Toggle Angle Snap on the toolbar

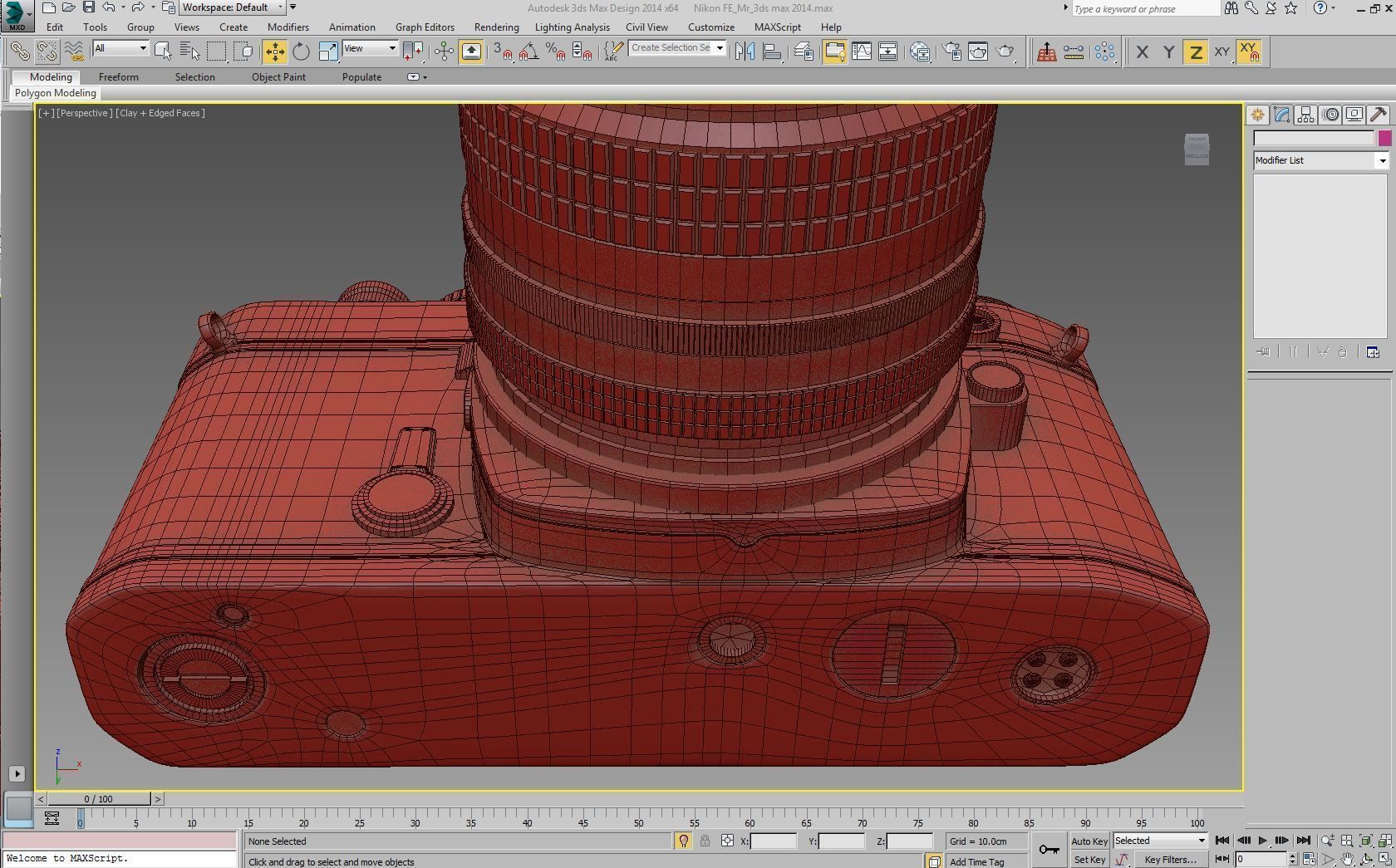point(528,51)
